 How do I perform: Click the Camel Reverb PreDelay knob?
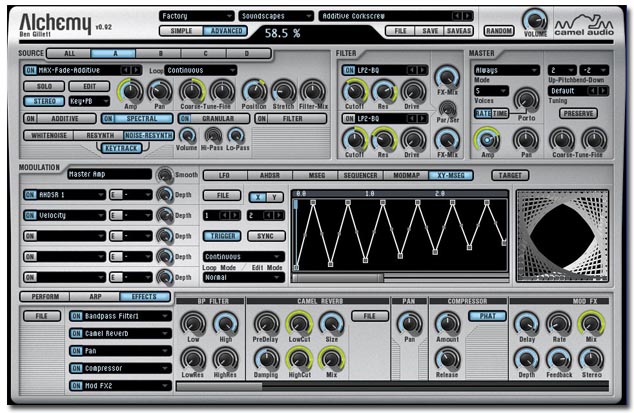(x=266, y=324)
